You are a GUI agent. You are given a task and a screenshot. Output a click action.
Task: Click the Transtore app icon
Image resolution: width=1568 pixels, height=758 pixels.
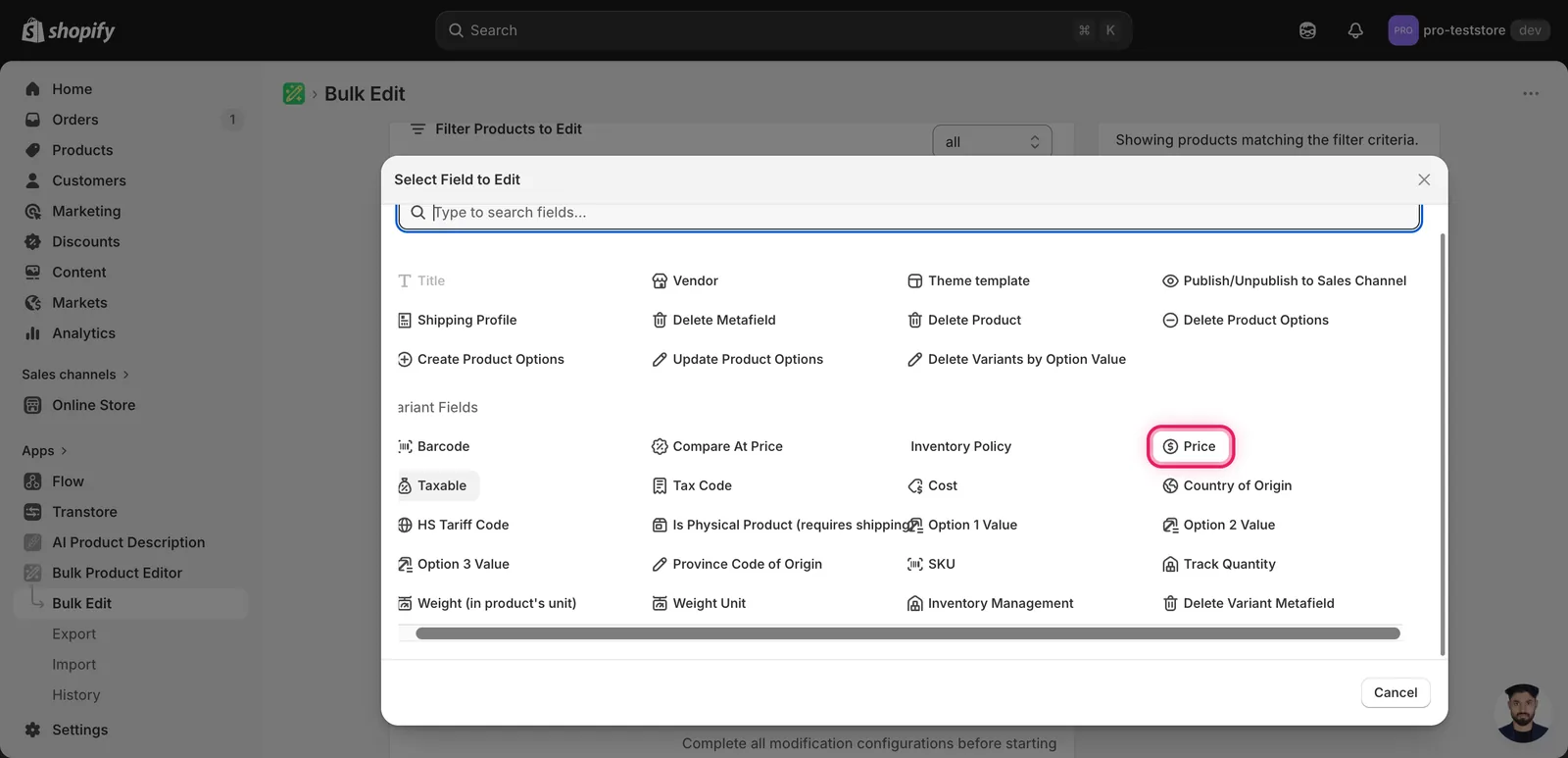32,512
